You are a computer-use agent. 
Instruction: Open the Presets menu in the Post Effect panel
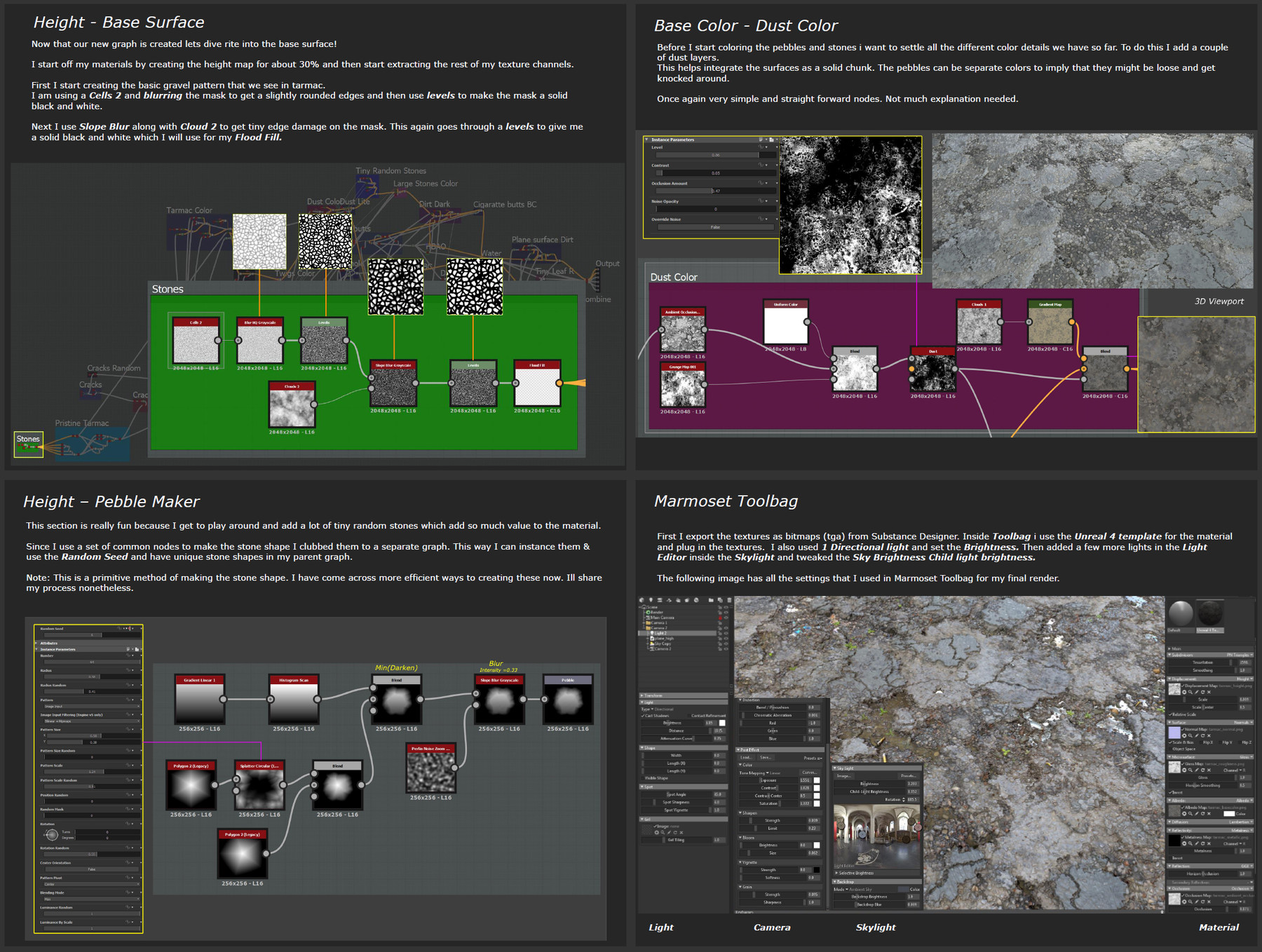(812, 759)
